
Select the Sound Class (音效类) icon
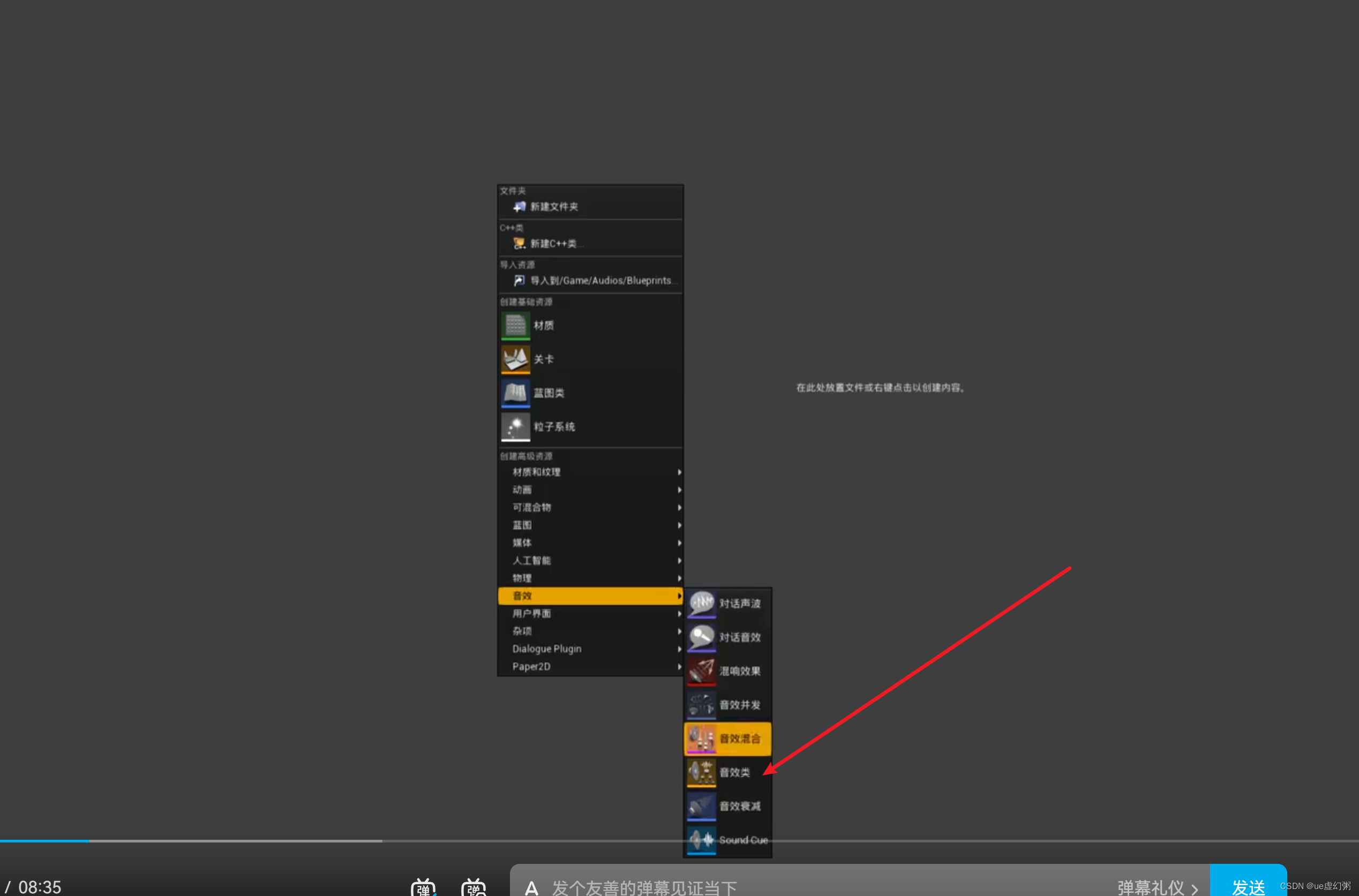(701, 773)
